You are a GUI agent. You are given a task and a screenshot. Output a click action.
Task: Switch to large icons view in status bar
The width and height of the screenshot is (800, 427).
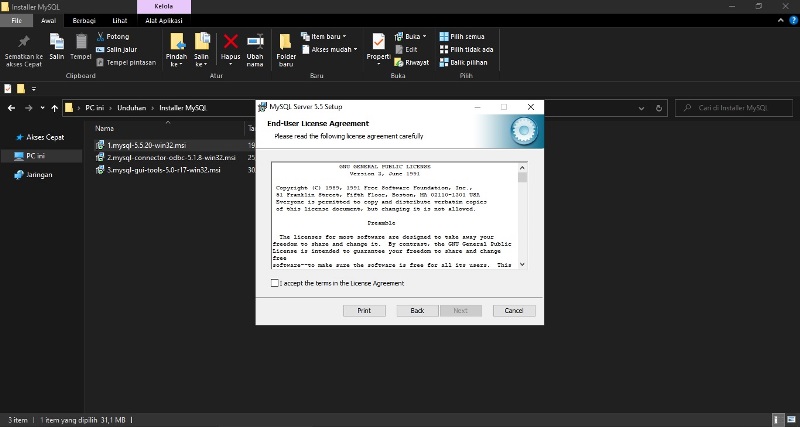click(x=790, y=420)
